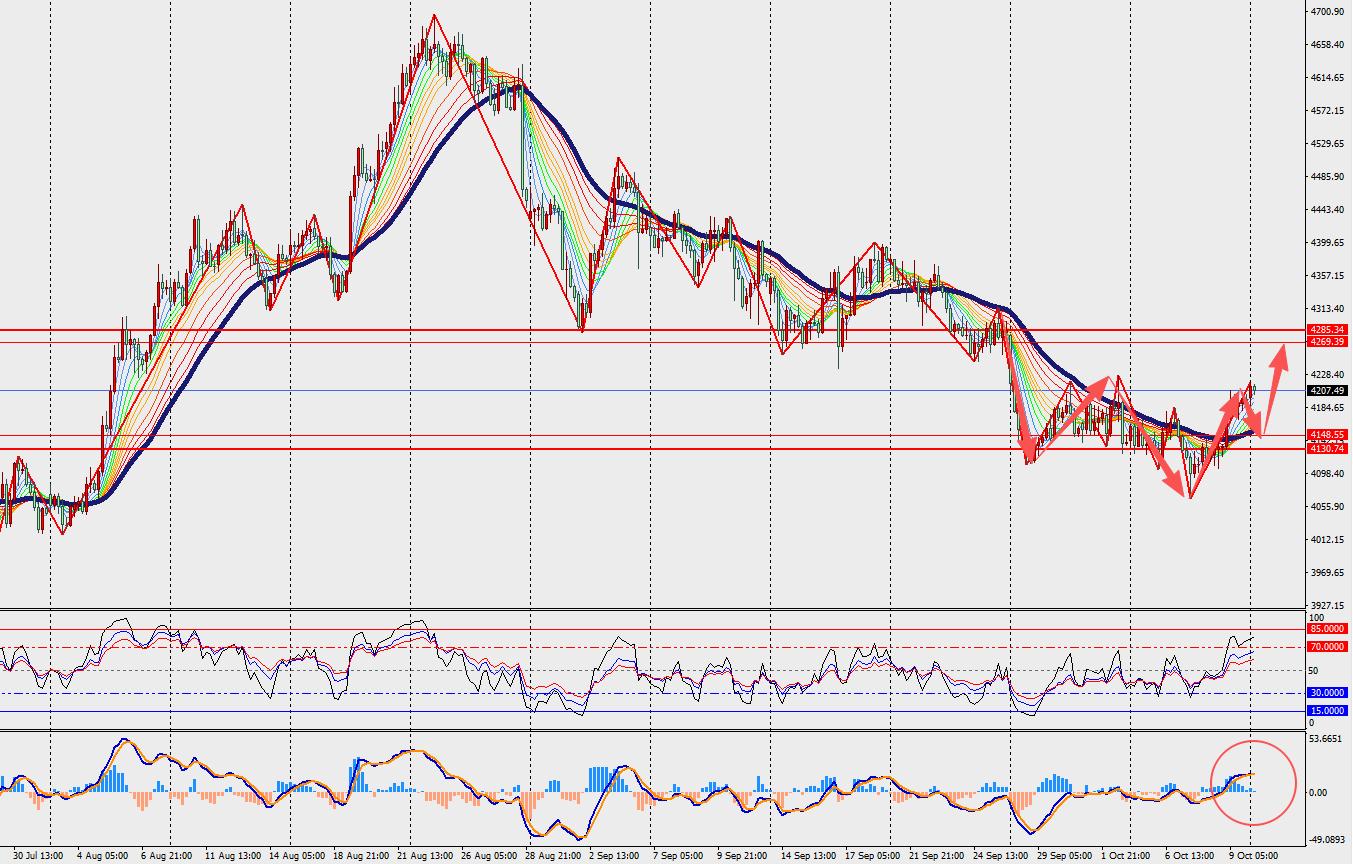Click the 15.0000 oscillator level label
Viewport: 1353px width, 864px height.
(1327, 711)
